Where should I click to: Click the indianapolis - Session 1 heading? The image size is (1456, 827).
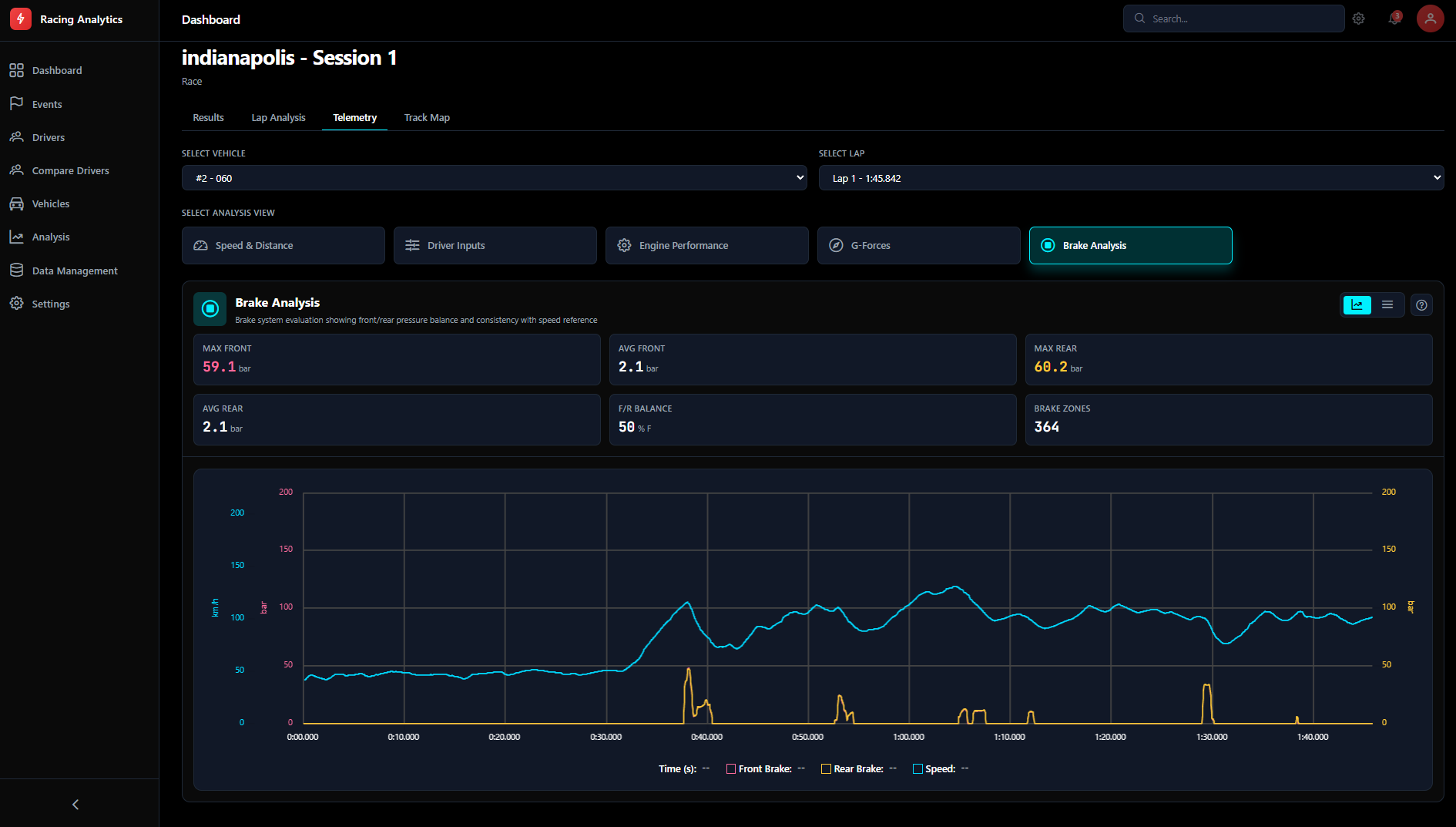289,58
